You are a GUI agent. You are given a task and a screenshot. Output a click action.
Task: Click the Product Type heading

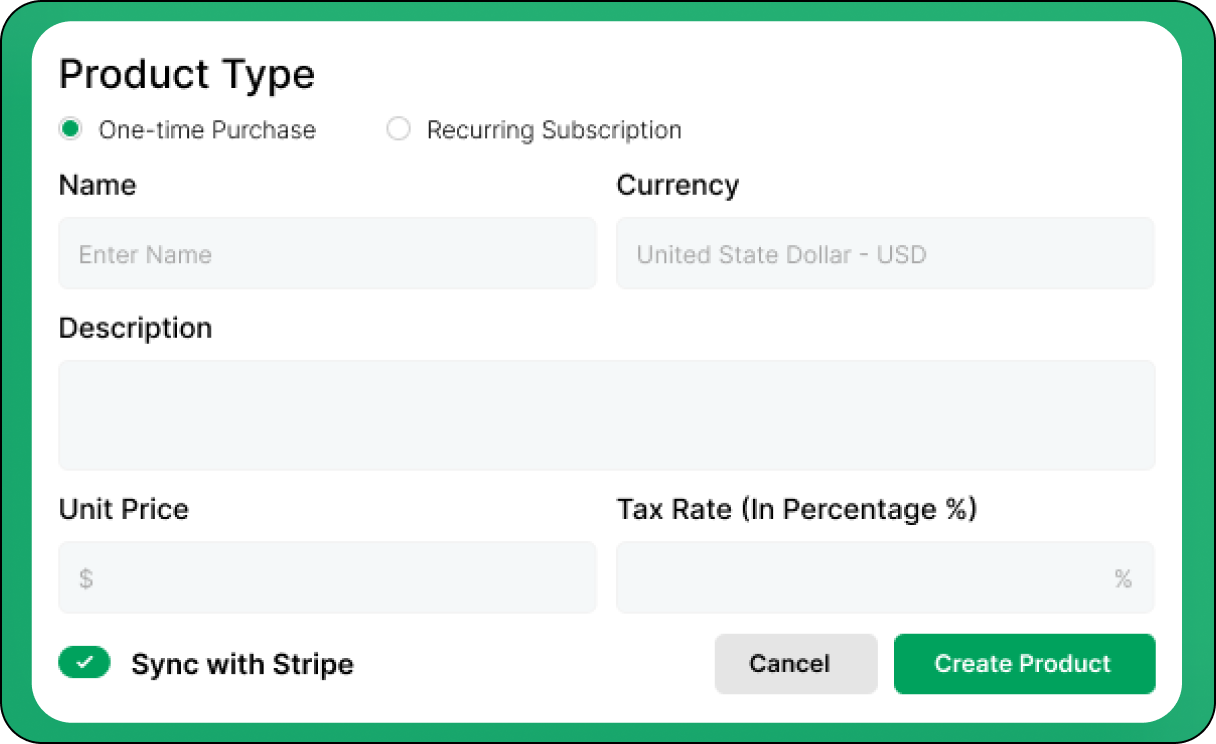tap(187, 75)
